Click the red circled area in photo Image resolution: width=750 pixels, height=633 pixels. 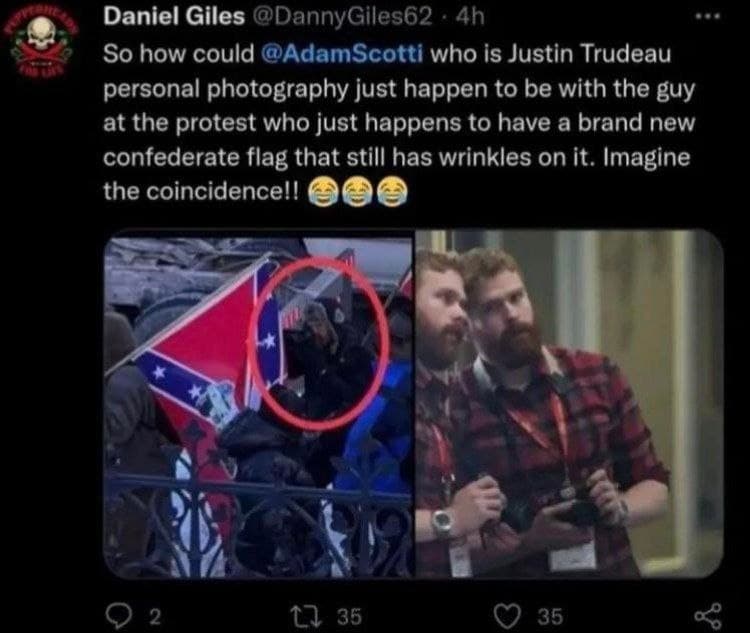point(319,343)
